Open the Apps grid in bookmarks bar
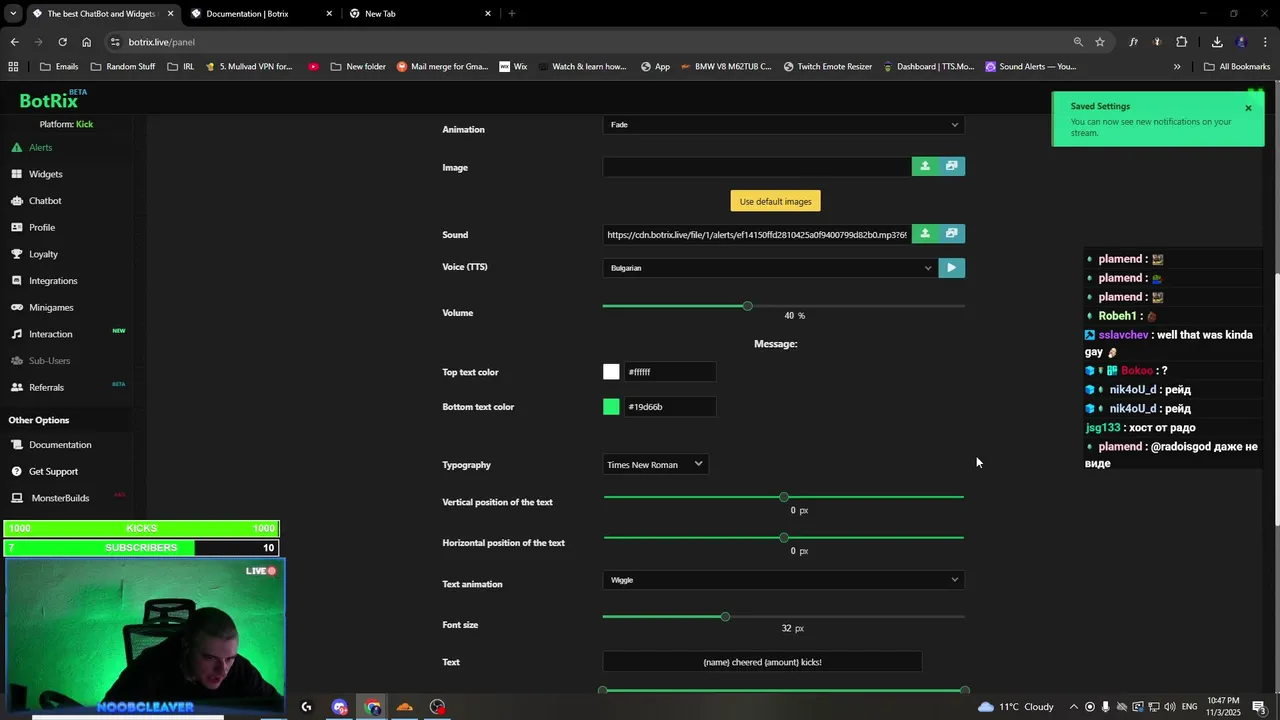 point(13,67)
